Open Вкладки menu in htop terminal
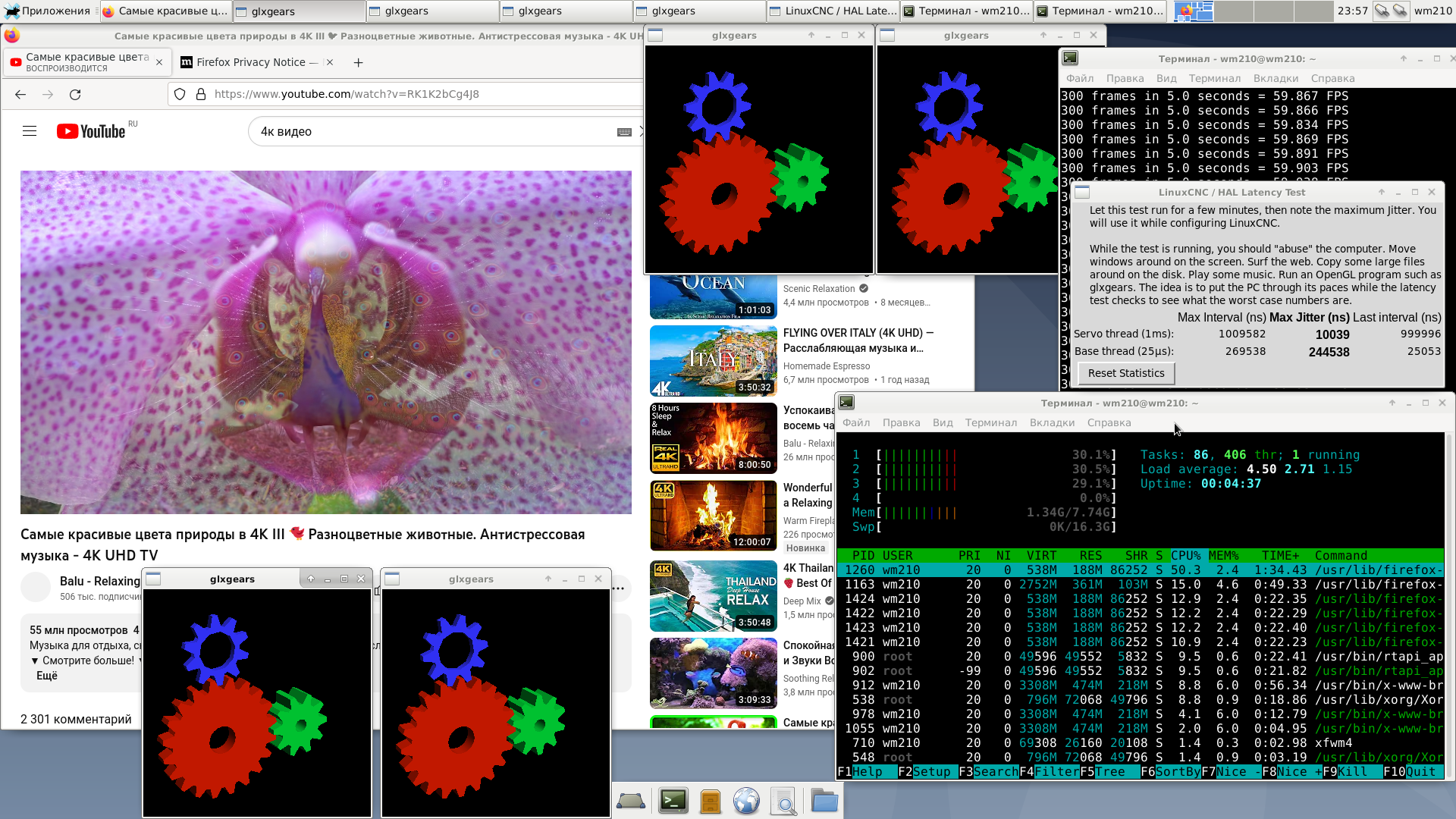This screenshot has height=819, width=1456. [1051, 423]
